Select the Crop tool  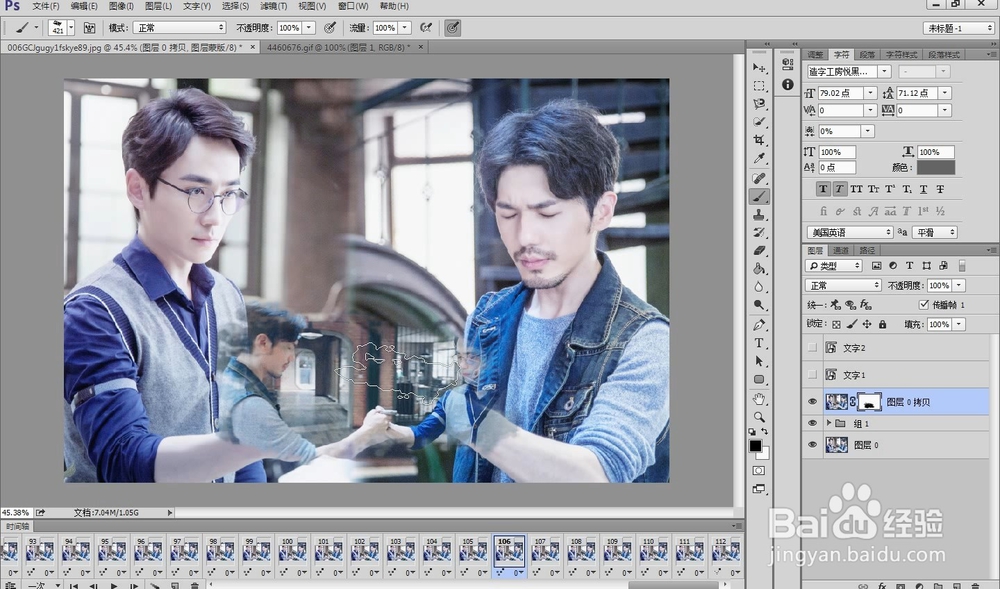click(x=758, y=140)
